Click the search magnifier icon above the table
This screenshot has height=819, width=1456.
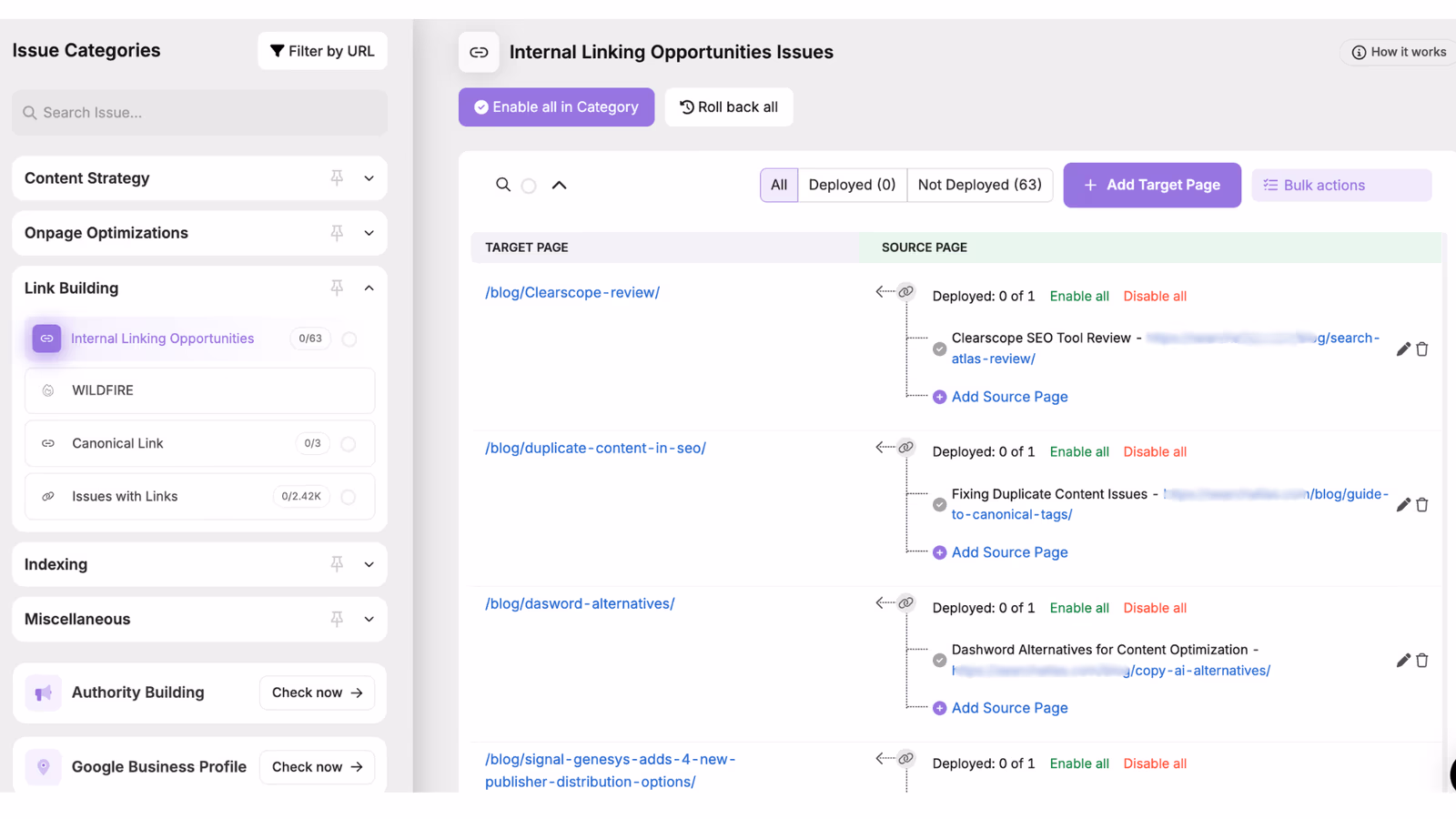tap(503, 185)
